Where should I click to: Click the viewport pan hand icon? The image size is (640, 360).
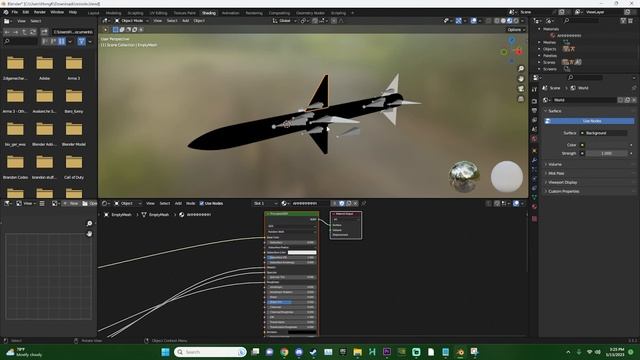click(x=521, y=79)
